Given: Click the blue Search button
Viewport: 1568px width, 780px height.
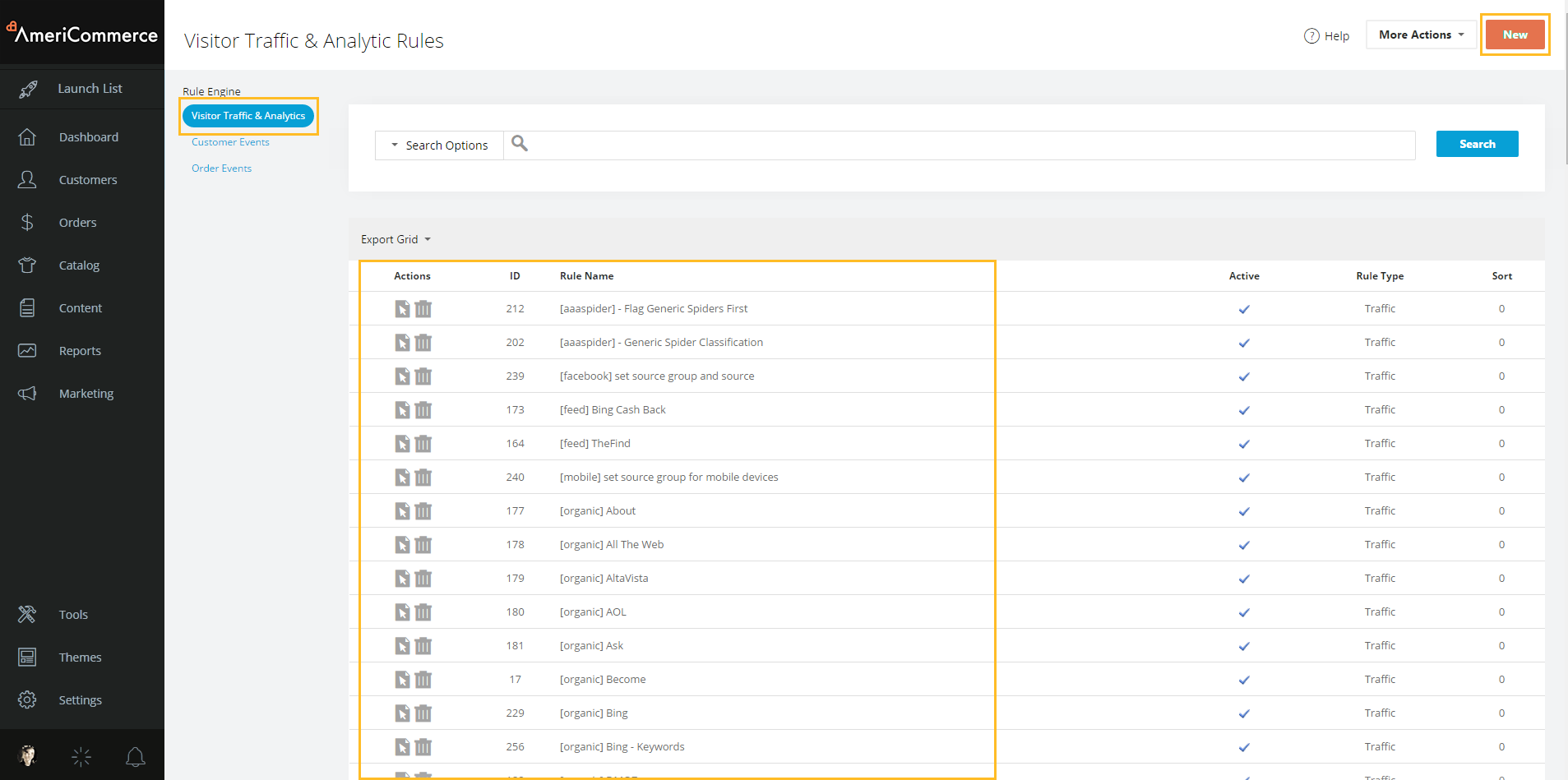Looking at the screenshot, I should point(1477,144).
